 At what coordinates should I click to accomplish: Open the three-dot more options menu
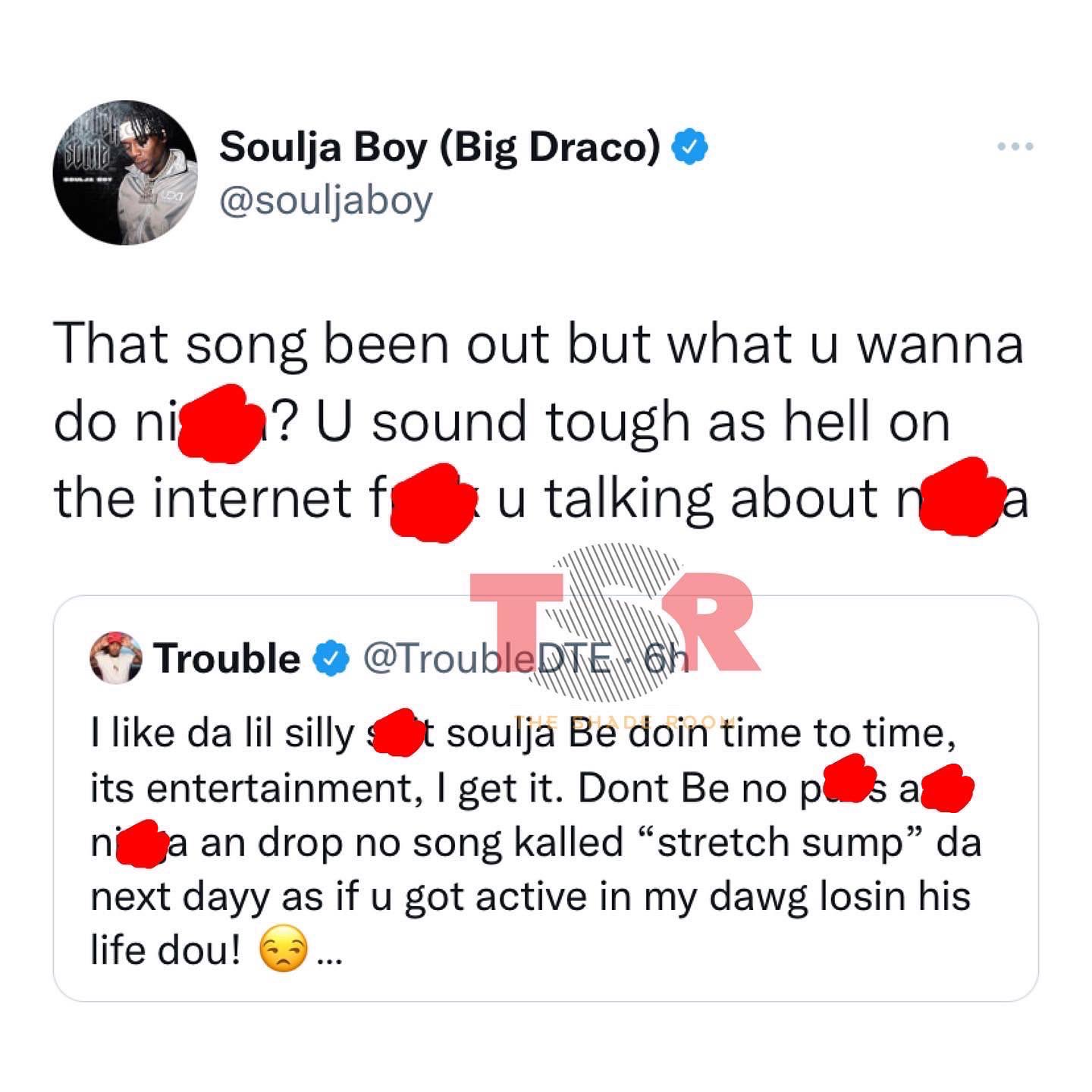(x=1015, y=146)
